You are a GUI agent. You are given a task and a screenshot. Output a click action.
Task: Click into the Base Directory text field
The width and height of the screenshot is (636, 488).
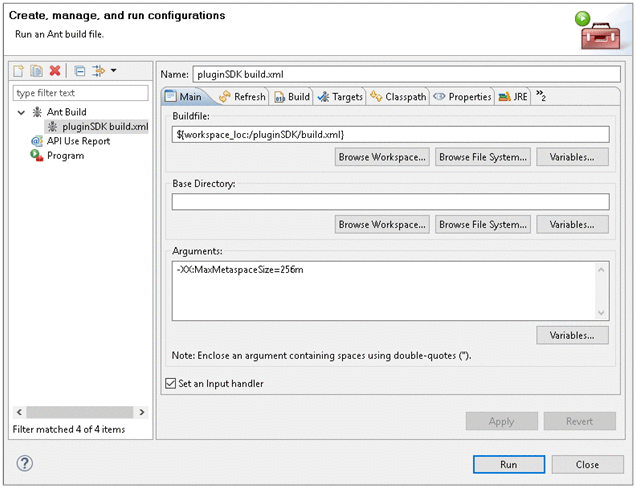click(x=390, y=202)
